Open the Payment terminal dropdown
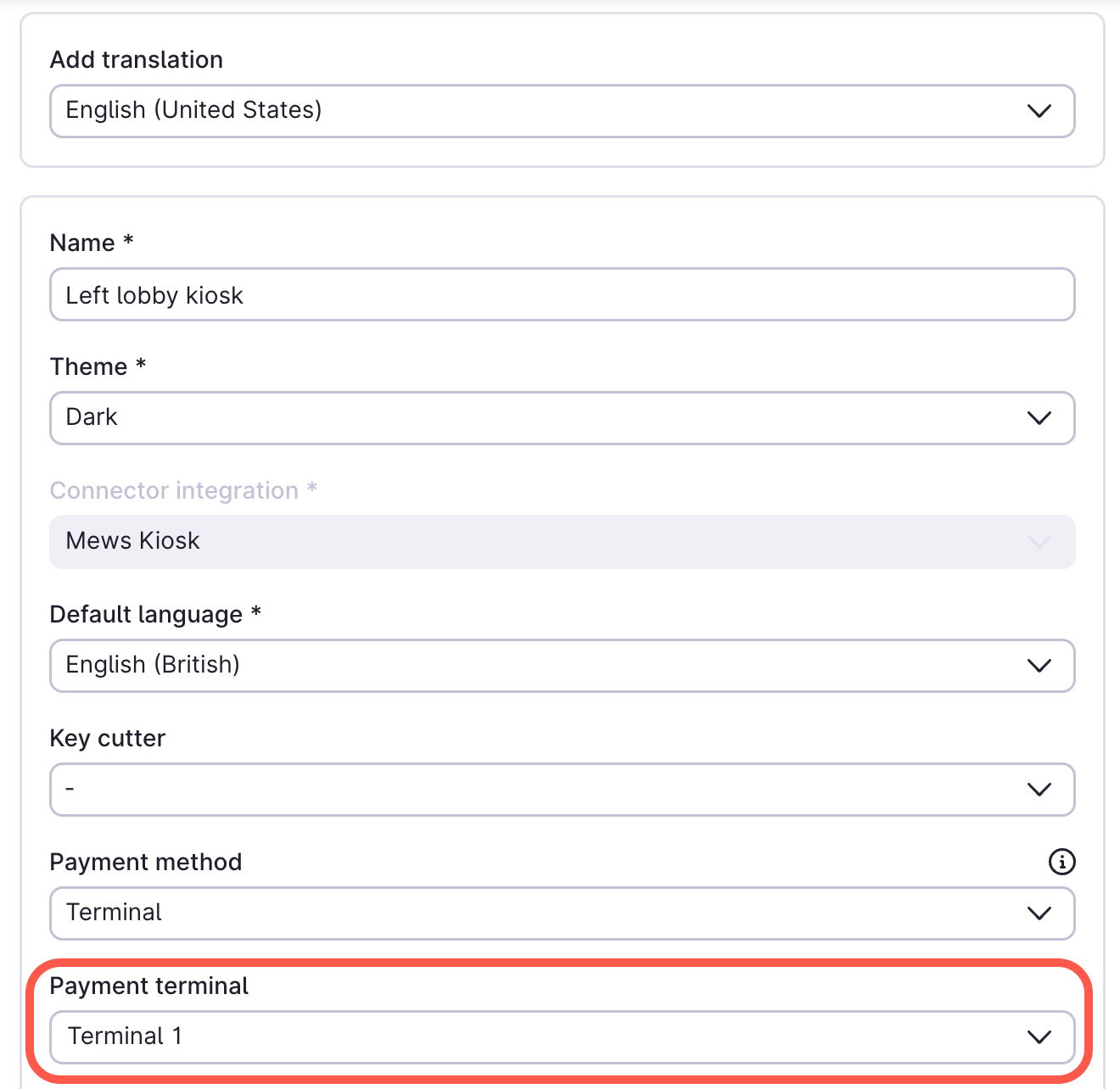Screen dimensions: 1120x1089 [x=562, y=1036]
